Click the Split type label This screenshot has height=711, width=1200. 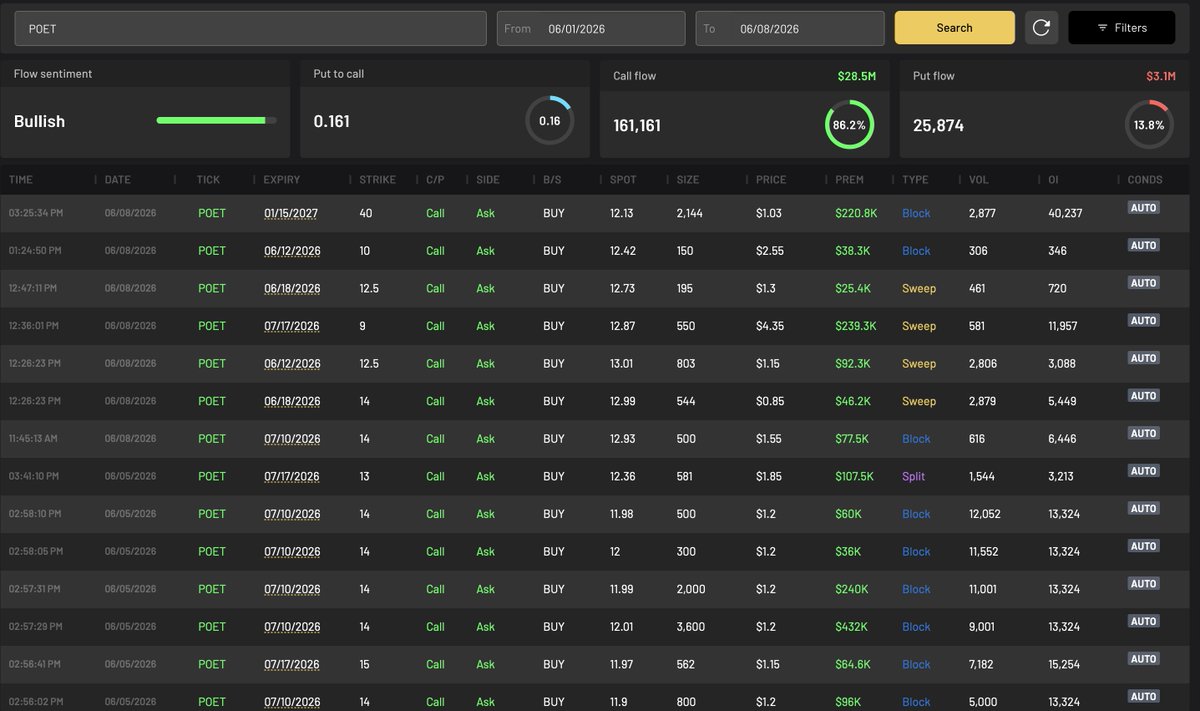click(914, 476)
